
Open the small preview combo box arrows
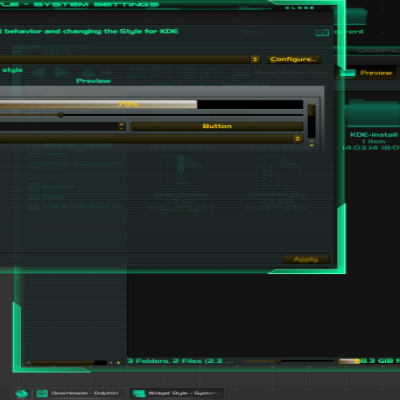pos(121,126)
